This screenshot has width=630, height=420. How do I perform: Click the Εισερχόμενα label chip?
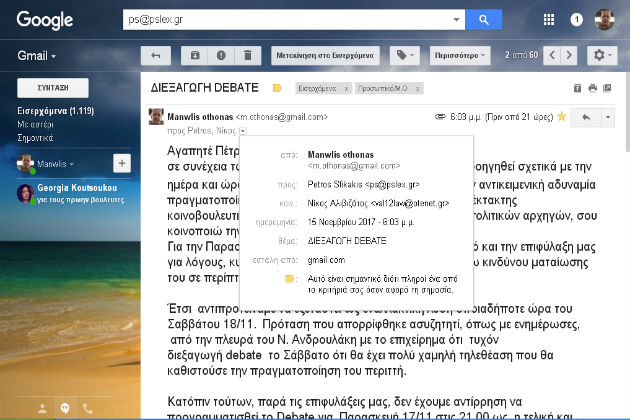pos(317,88)
